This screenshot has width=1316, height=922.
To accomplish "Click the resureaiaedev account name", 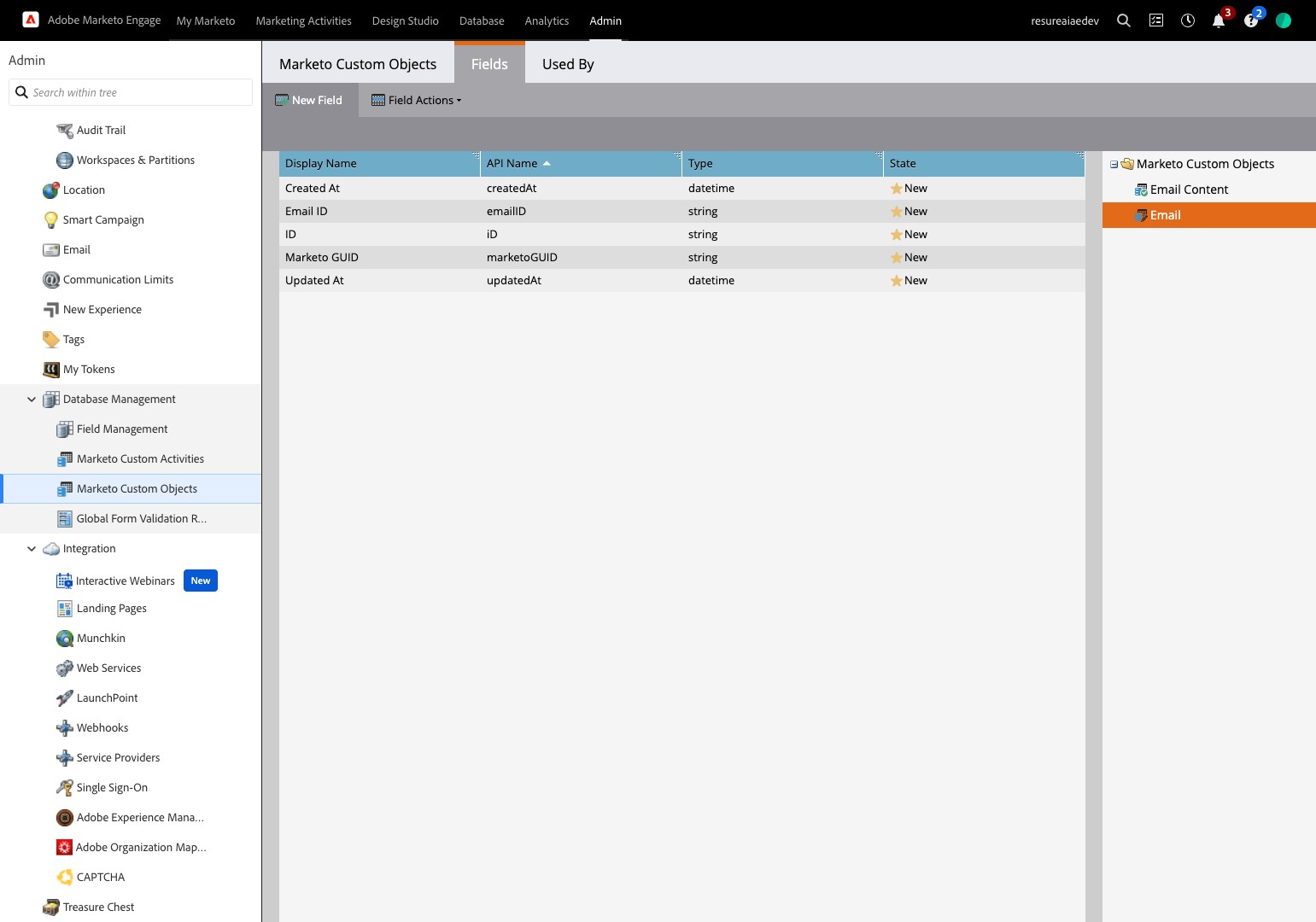I will 1065,20.
